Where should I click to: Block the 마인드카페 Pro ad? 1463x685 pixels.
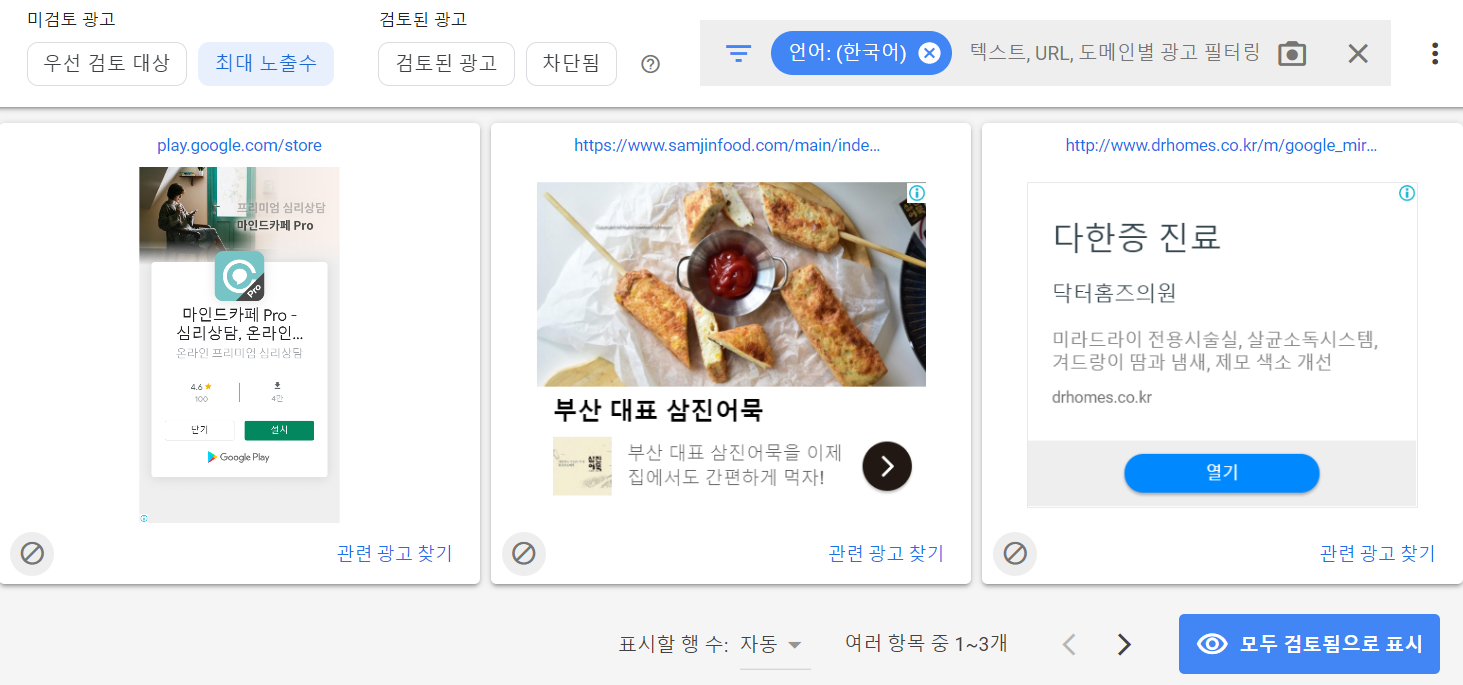pos(32,553)
